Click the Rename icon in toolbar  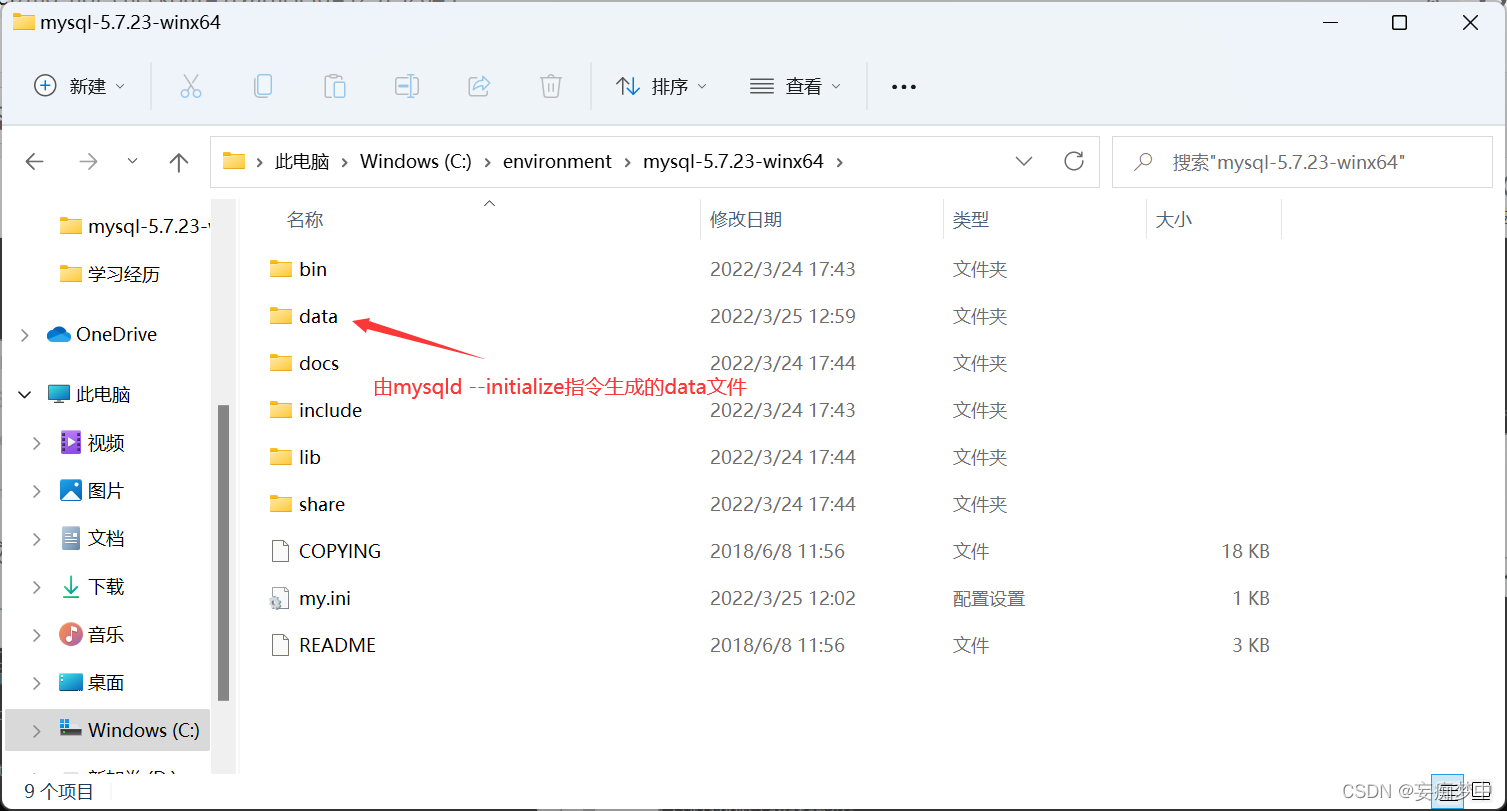407,86
